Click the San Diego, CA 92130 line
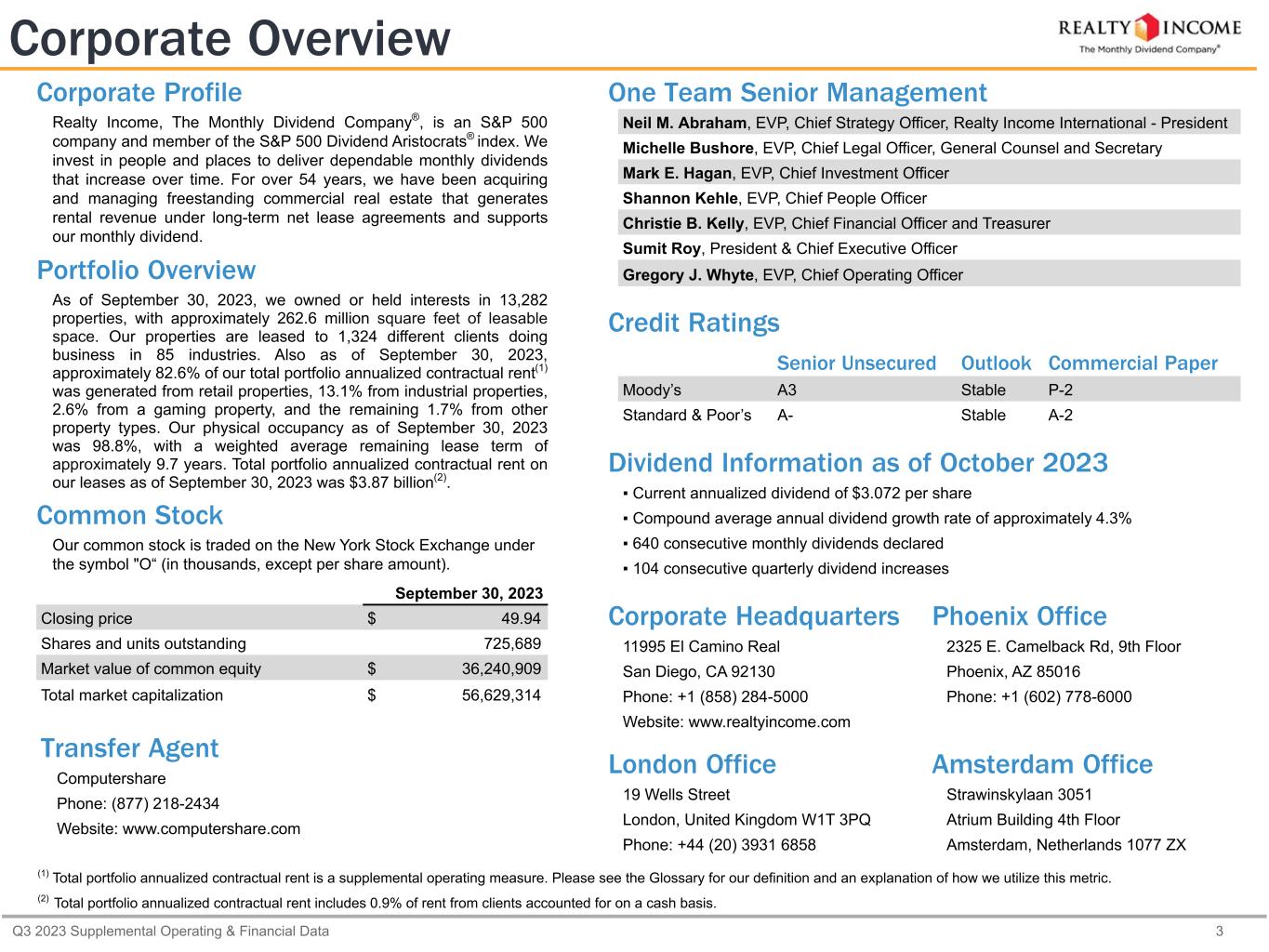Viewport: 1269px width, 952px height. point(699,671)
